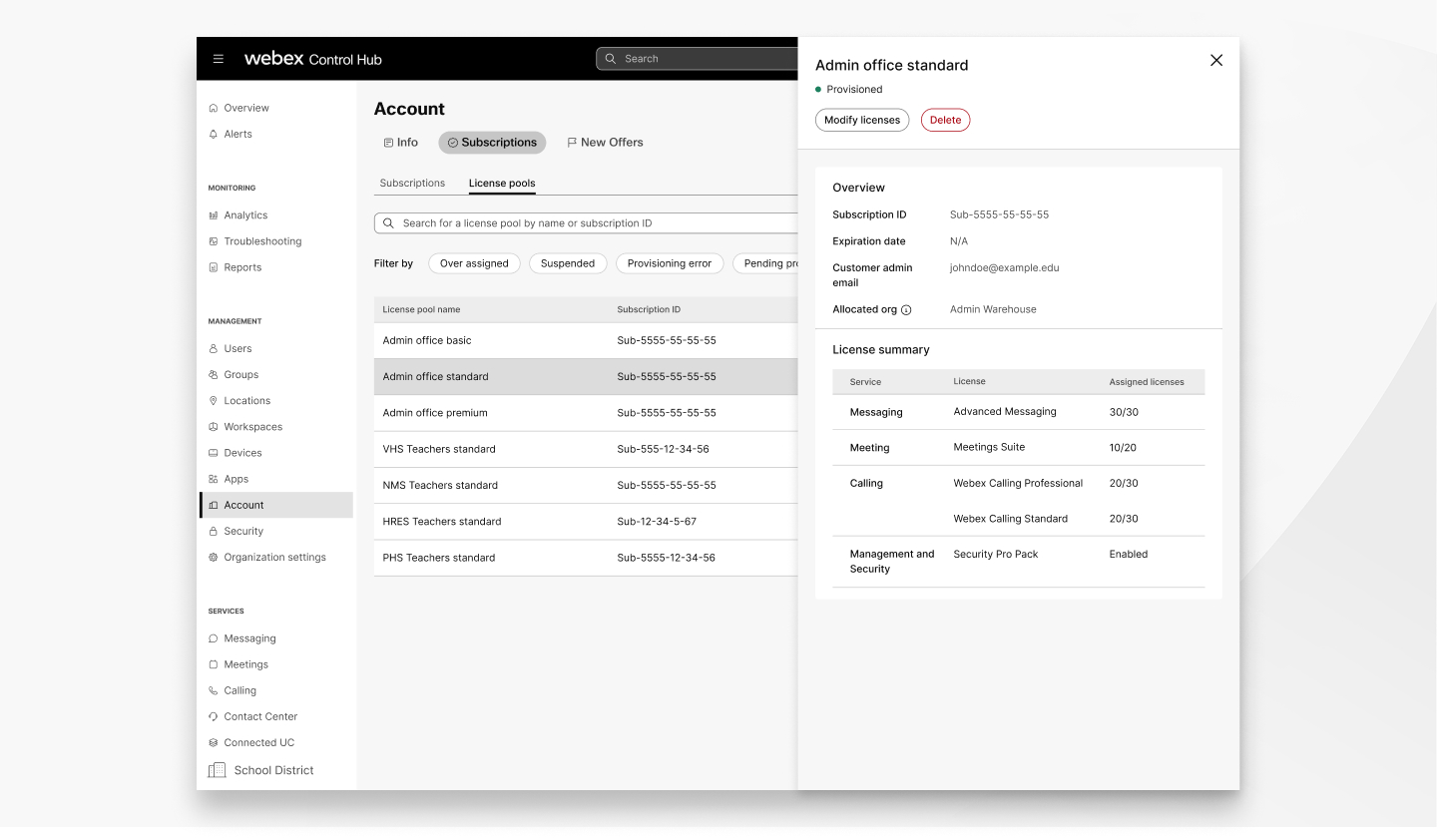Click the Contact Center headset icon

(213, 716)
